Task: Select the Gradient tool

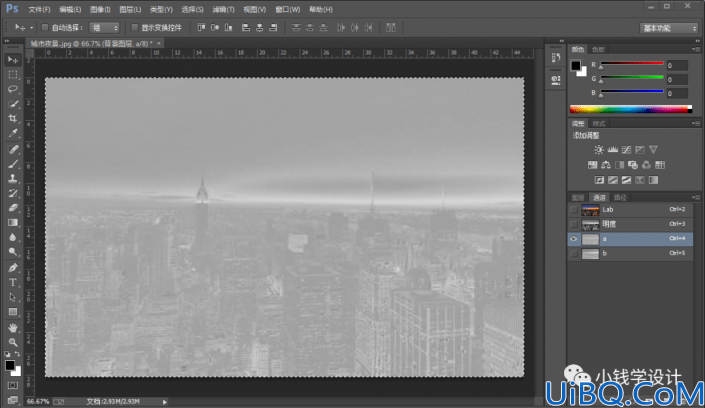Action: coord(13,223)
